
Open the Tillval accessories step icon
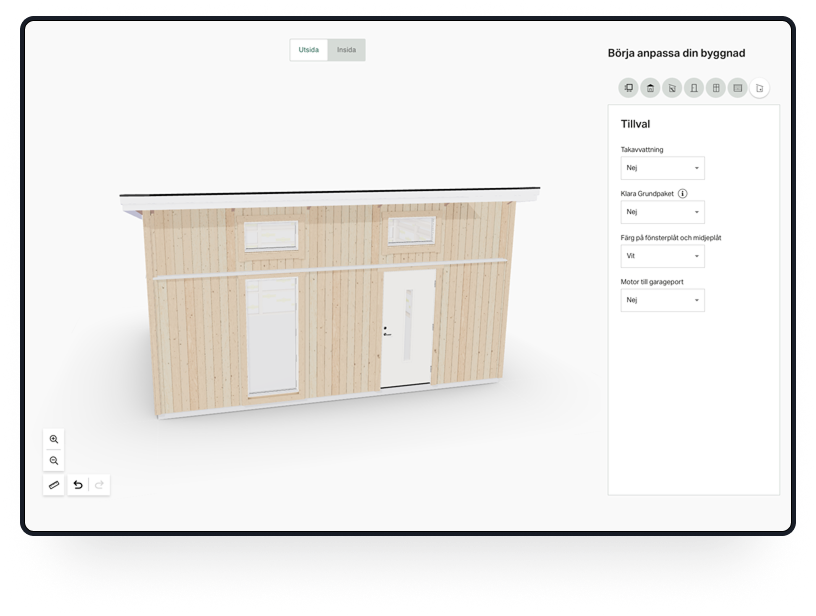760,88
